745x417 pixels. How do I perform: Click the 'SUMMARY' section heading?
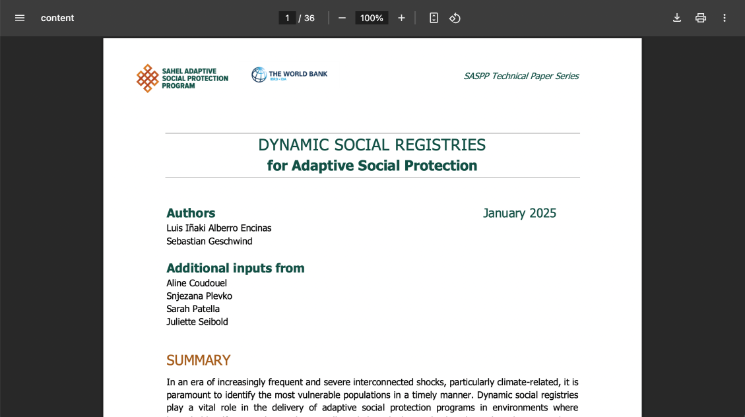click(x=198, y=360)
